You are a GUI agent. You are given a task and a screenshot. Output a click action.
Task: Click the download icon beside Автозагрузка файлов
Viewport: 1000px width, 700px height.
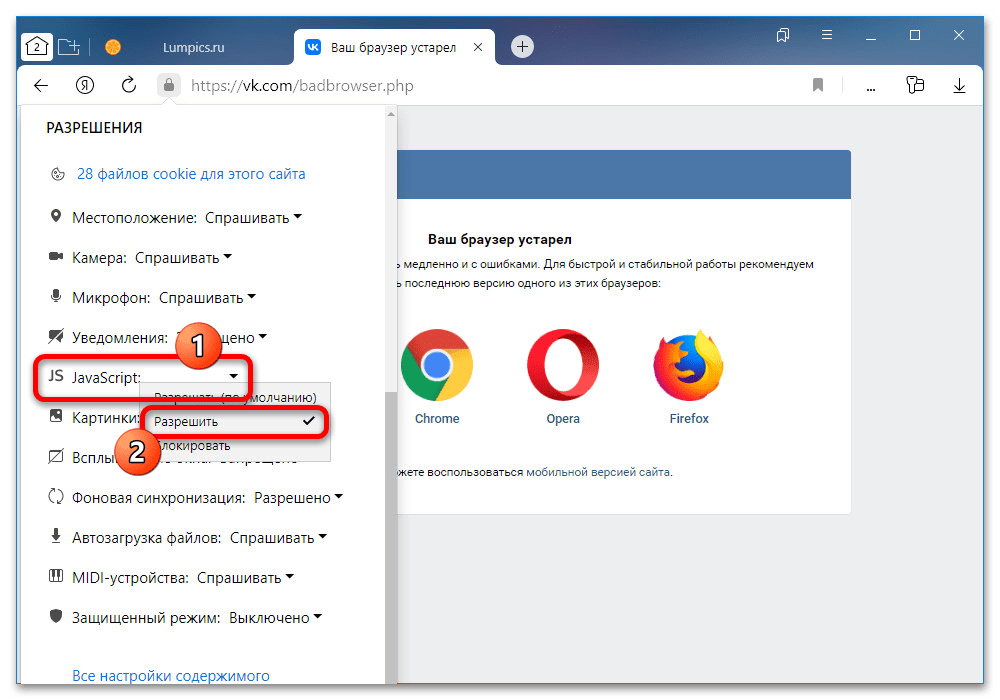click(x=56, y=536)
